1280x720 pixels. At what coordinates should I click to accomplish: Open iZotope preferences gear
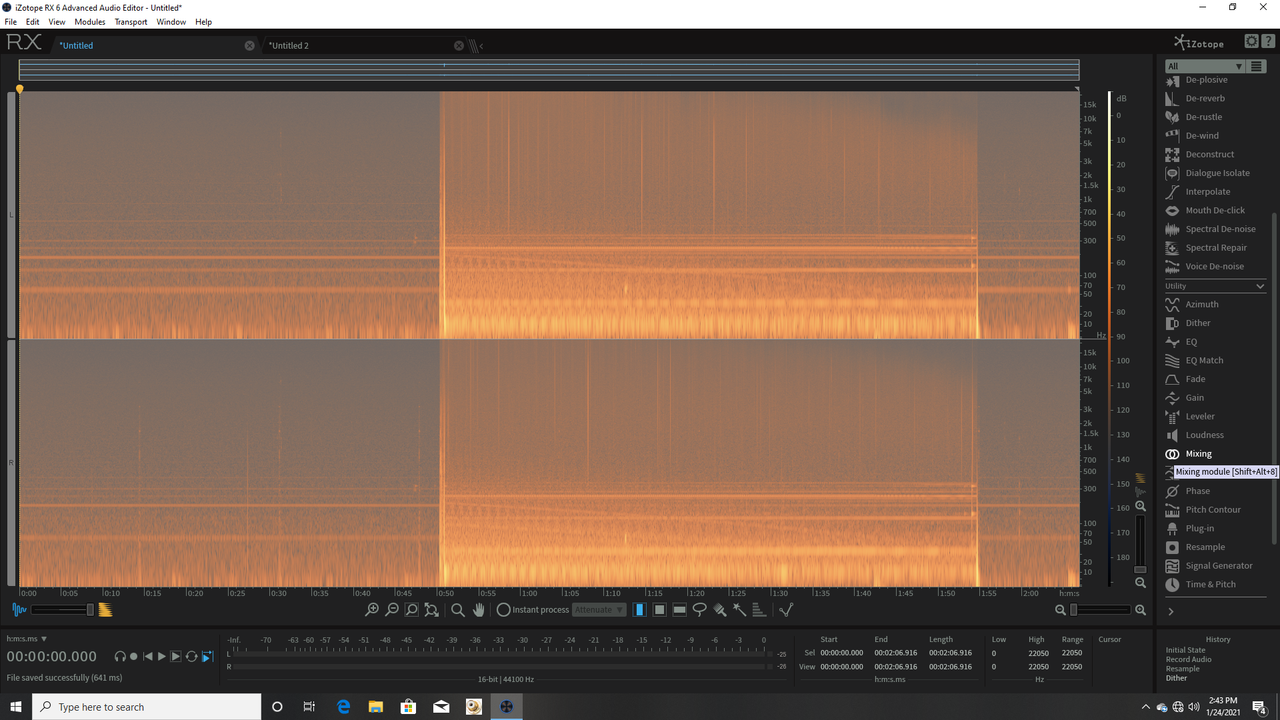(1251, 41)
